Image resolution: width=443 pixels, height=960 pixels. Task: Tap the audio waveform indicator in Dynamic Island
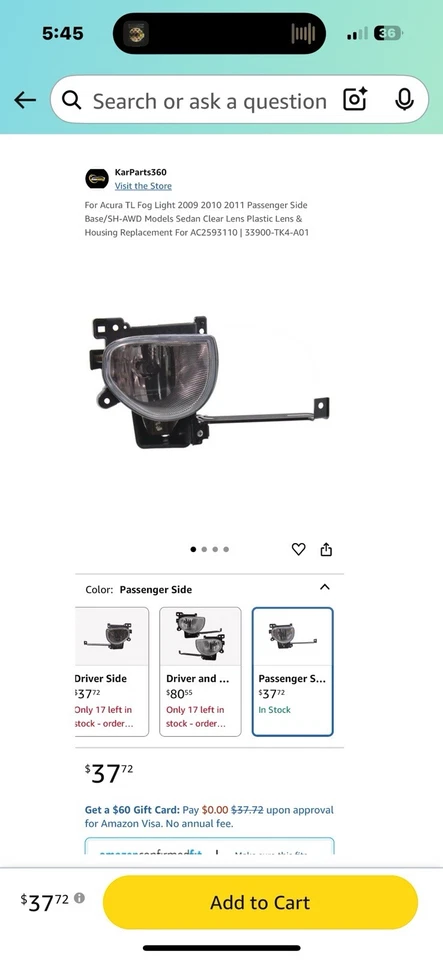tap(303, 33)
